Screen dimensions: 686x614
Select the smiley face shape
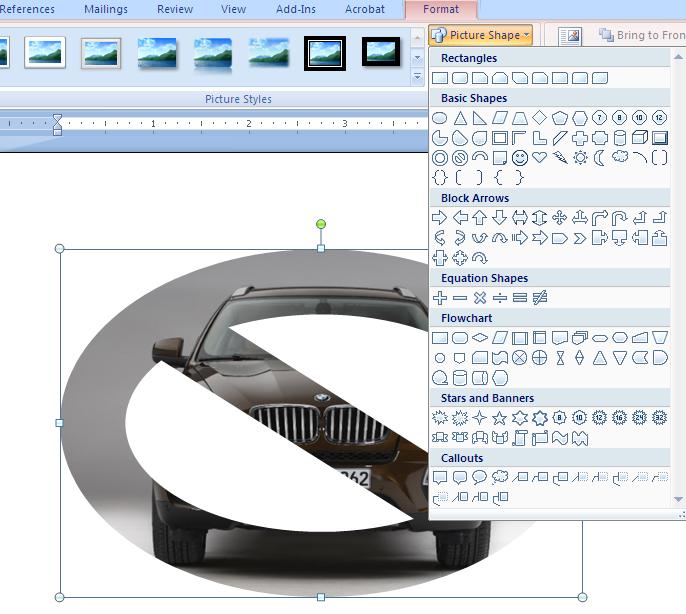[x=520, y=158]
